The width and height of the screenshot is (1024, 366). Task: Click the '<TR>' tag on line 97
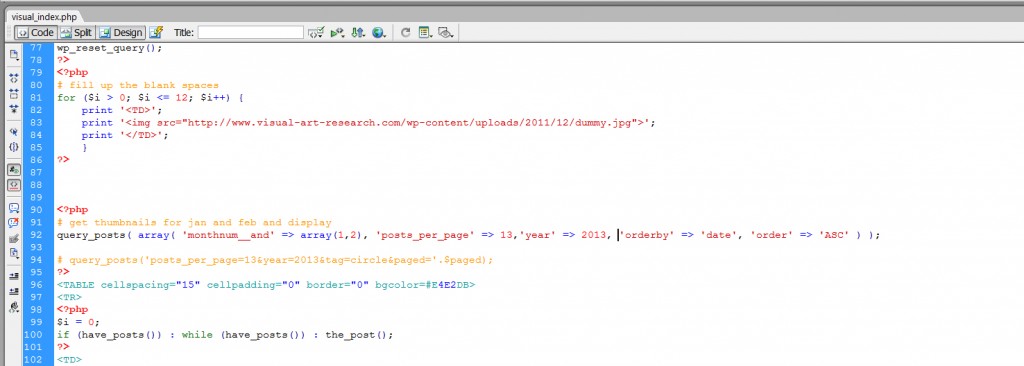69,297
